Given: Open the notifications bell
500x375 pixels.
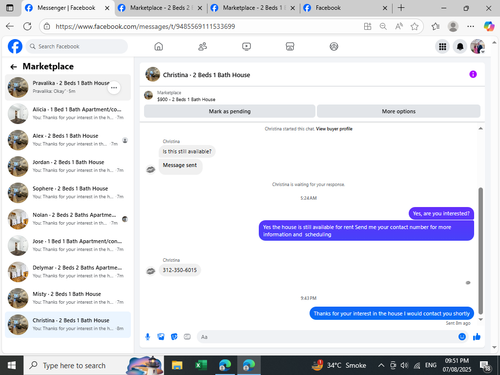Looking at the screenshot, I should click(460, 47).
